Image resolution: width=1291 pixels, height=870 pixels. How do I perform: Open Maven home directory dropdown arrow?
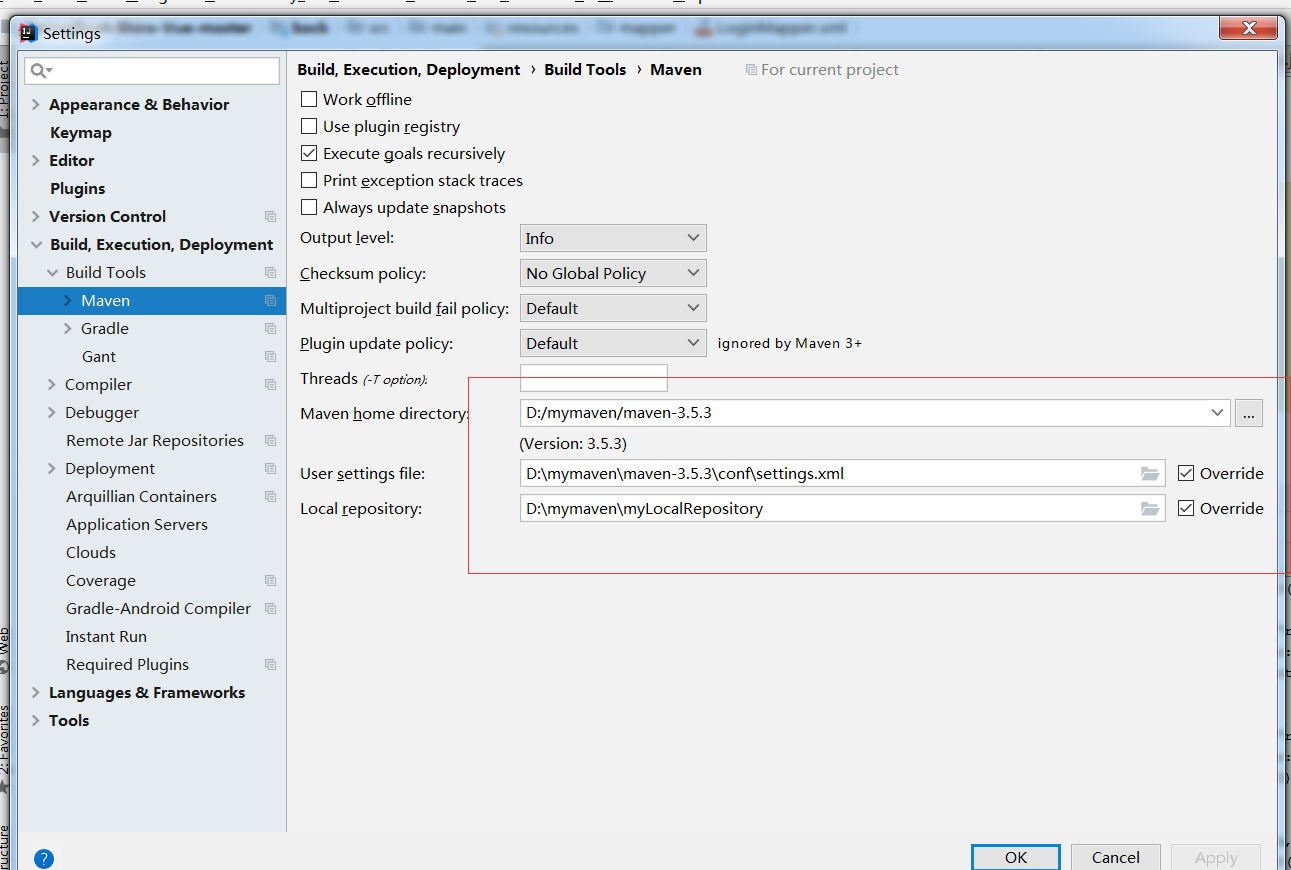coord(1217,412)
